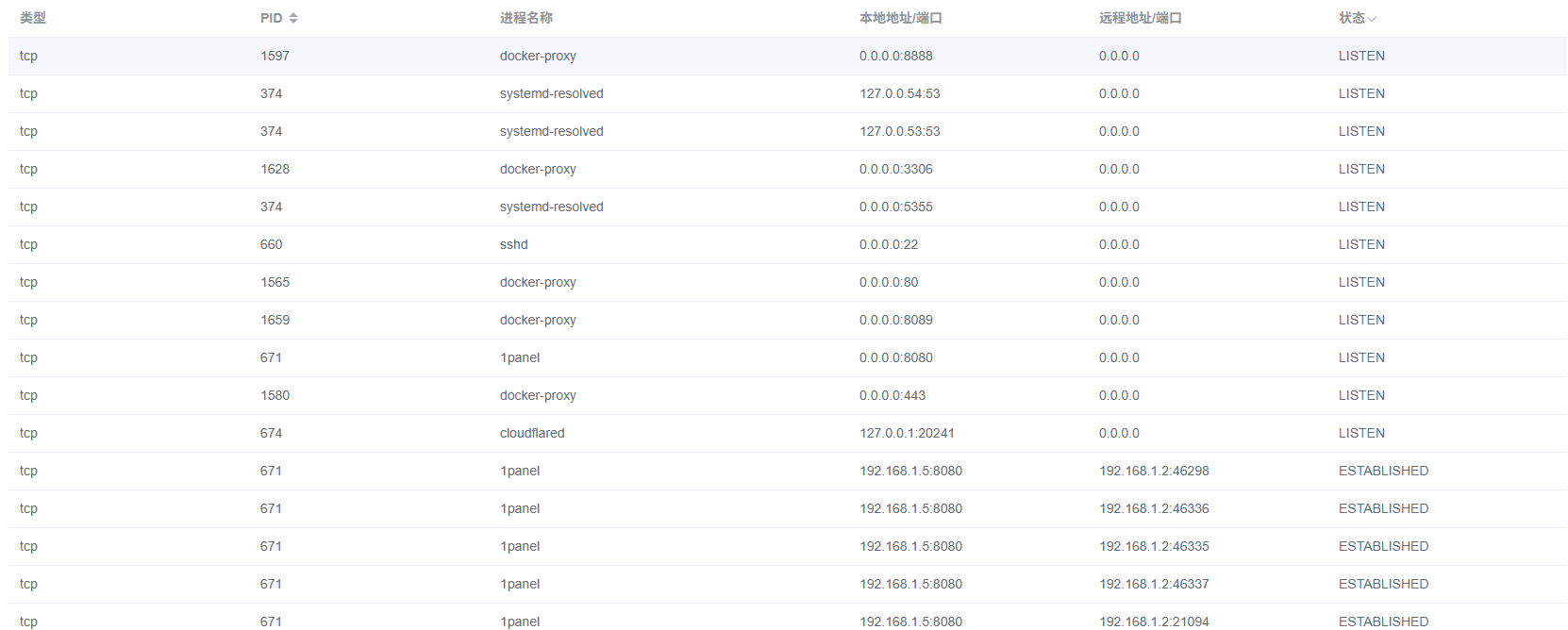Click docker-proxy in the 0.0.0.0:3306 row

pyautogui.click(x=538, y=169)
